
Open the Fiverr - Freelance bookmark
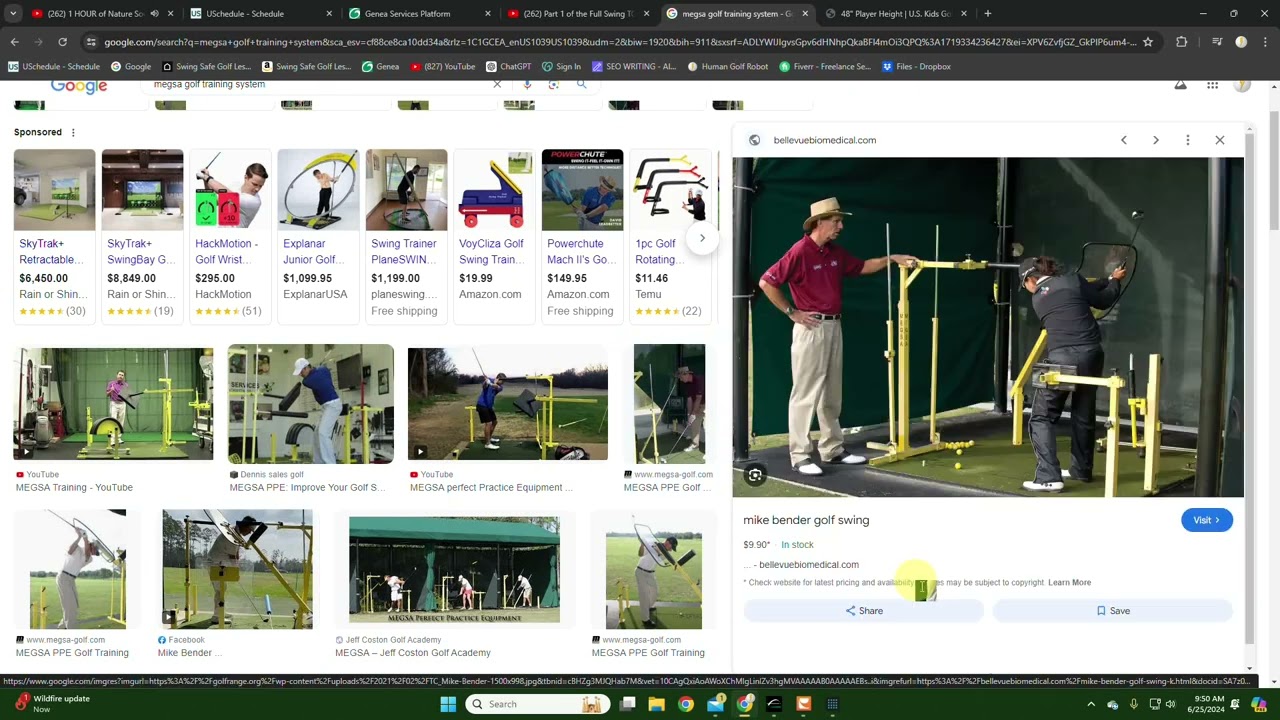pos(824,67)
